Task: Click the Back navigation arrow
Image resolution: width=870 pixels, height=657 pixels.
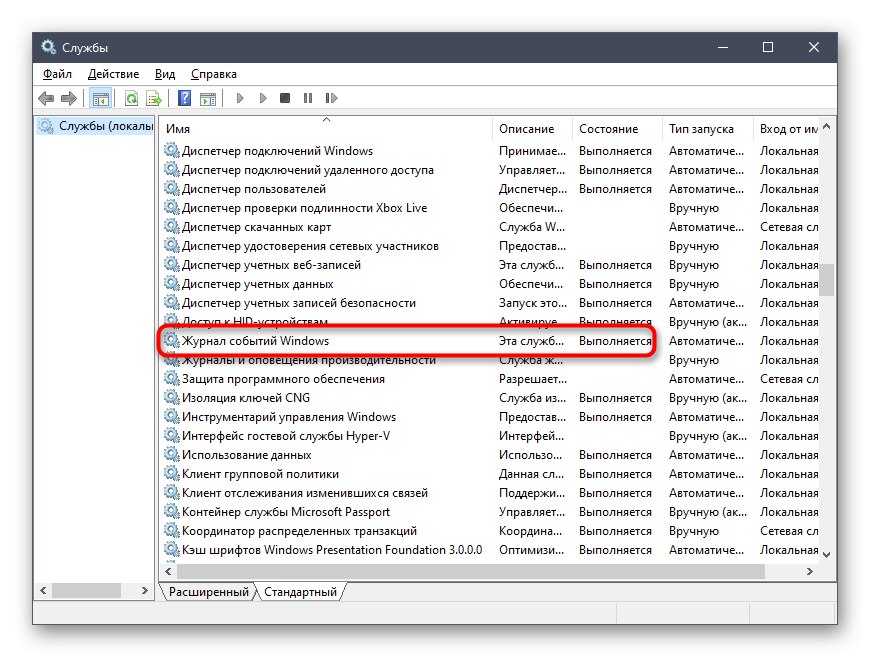Action: click(x=46, y=98)
